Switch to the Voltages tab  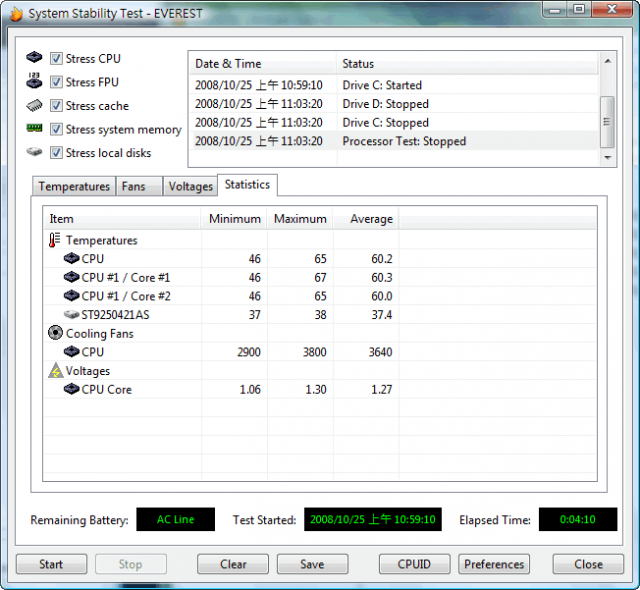pos(190,186)
